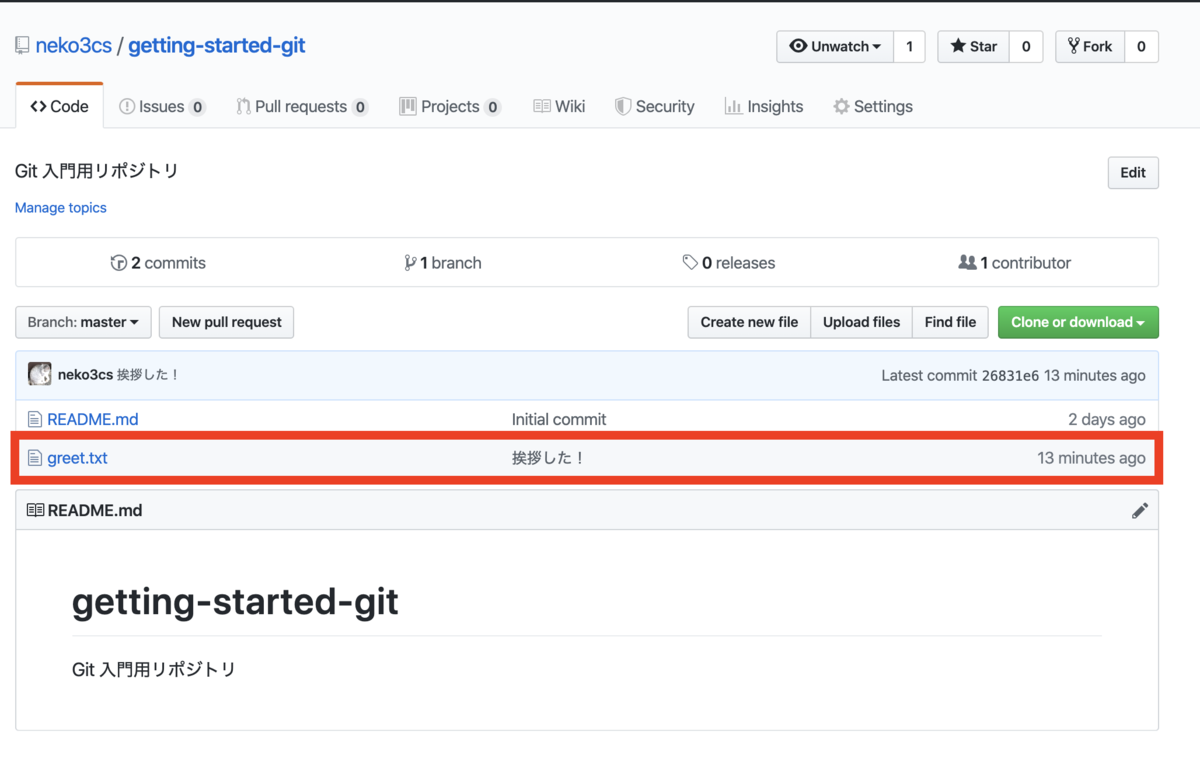
Task: Open the Settings tab
Action: click(873, 106)
